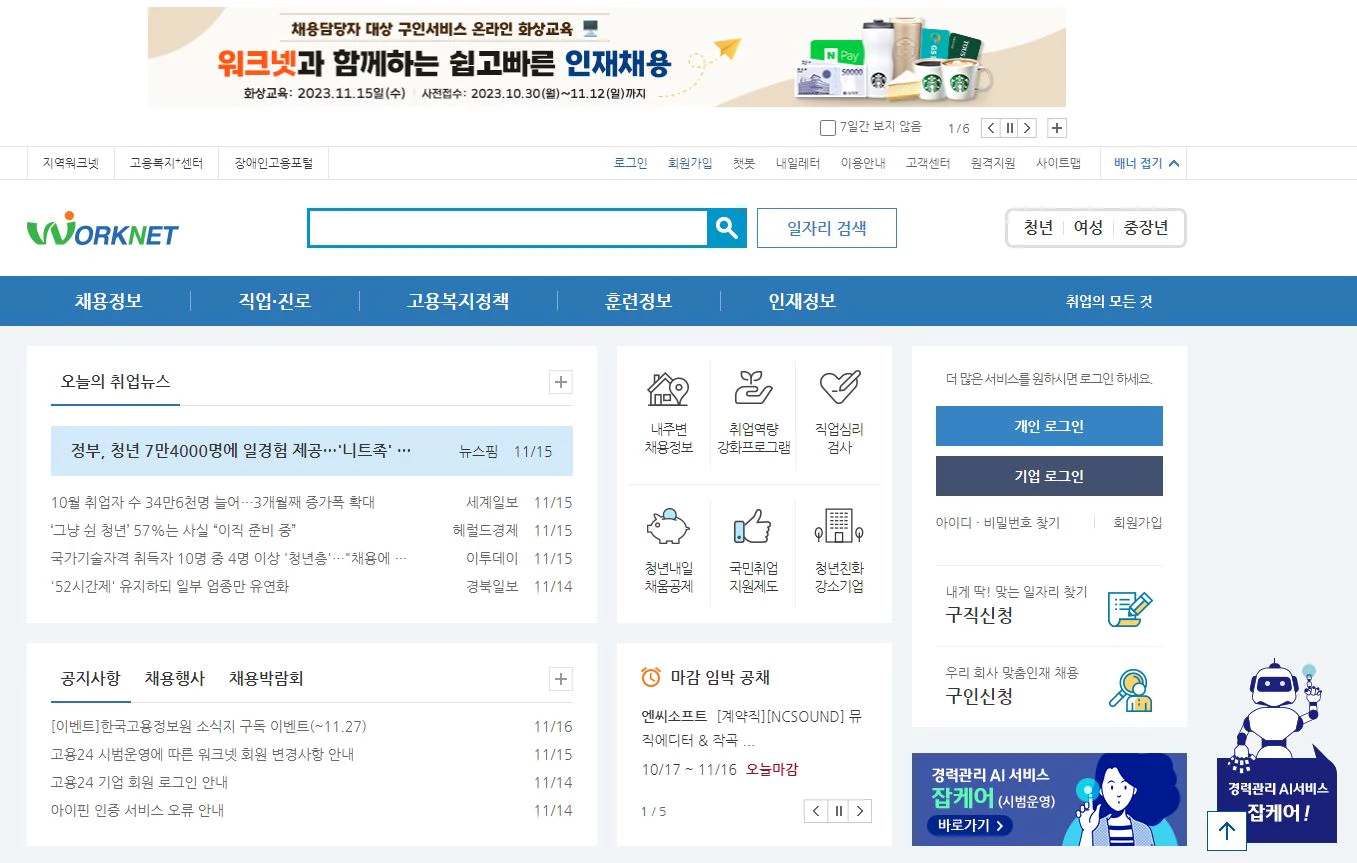Viewport: 1357px width, 863px height.
Task: Check 7일간 보지 않음 checkbox
Action: [827, 128]
